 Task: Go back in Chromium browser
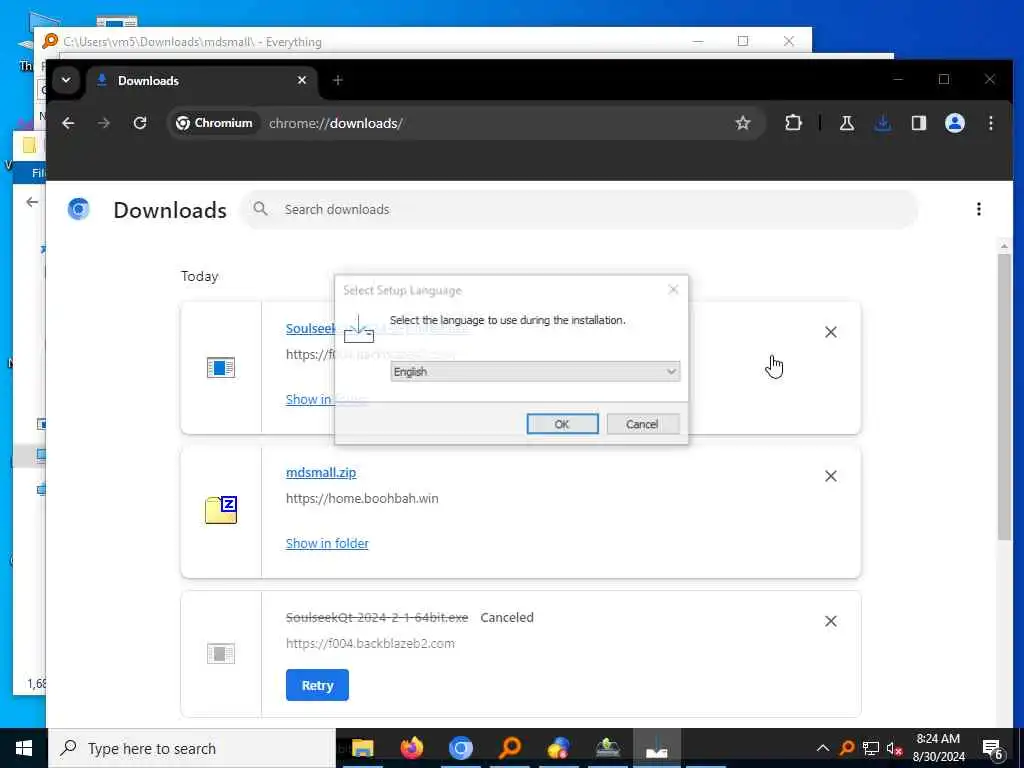[68, 123]
